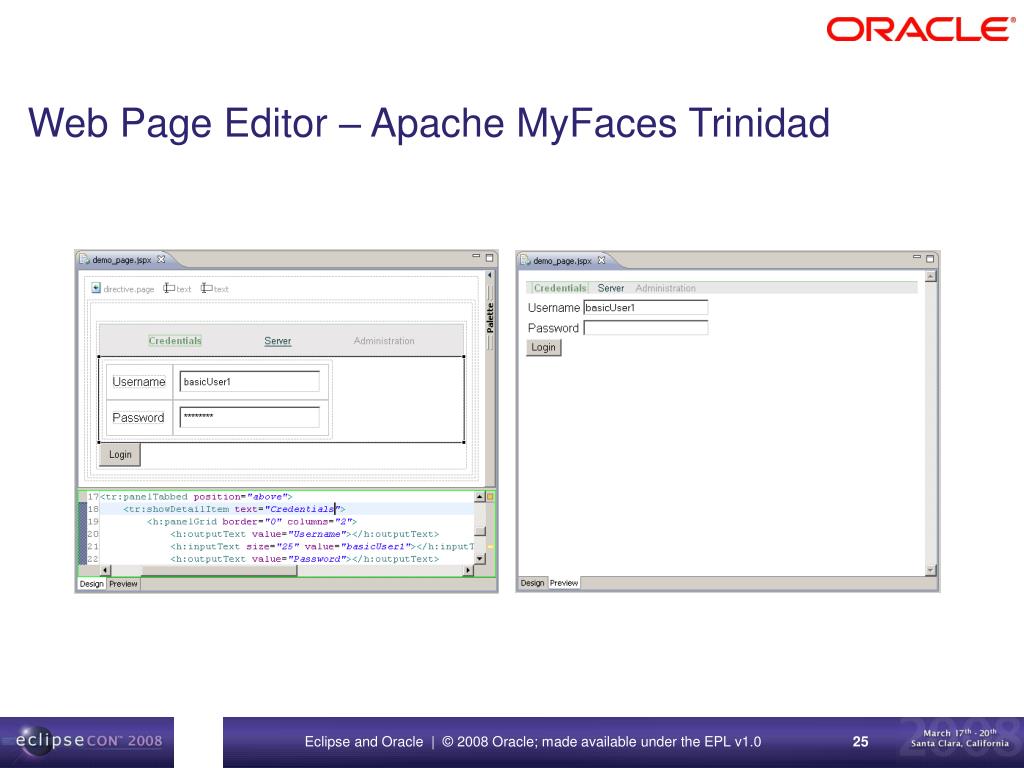Minimize the left editor pane

click(x=476, y=257)
